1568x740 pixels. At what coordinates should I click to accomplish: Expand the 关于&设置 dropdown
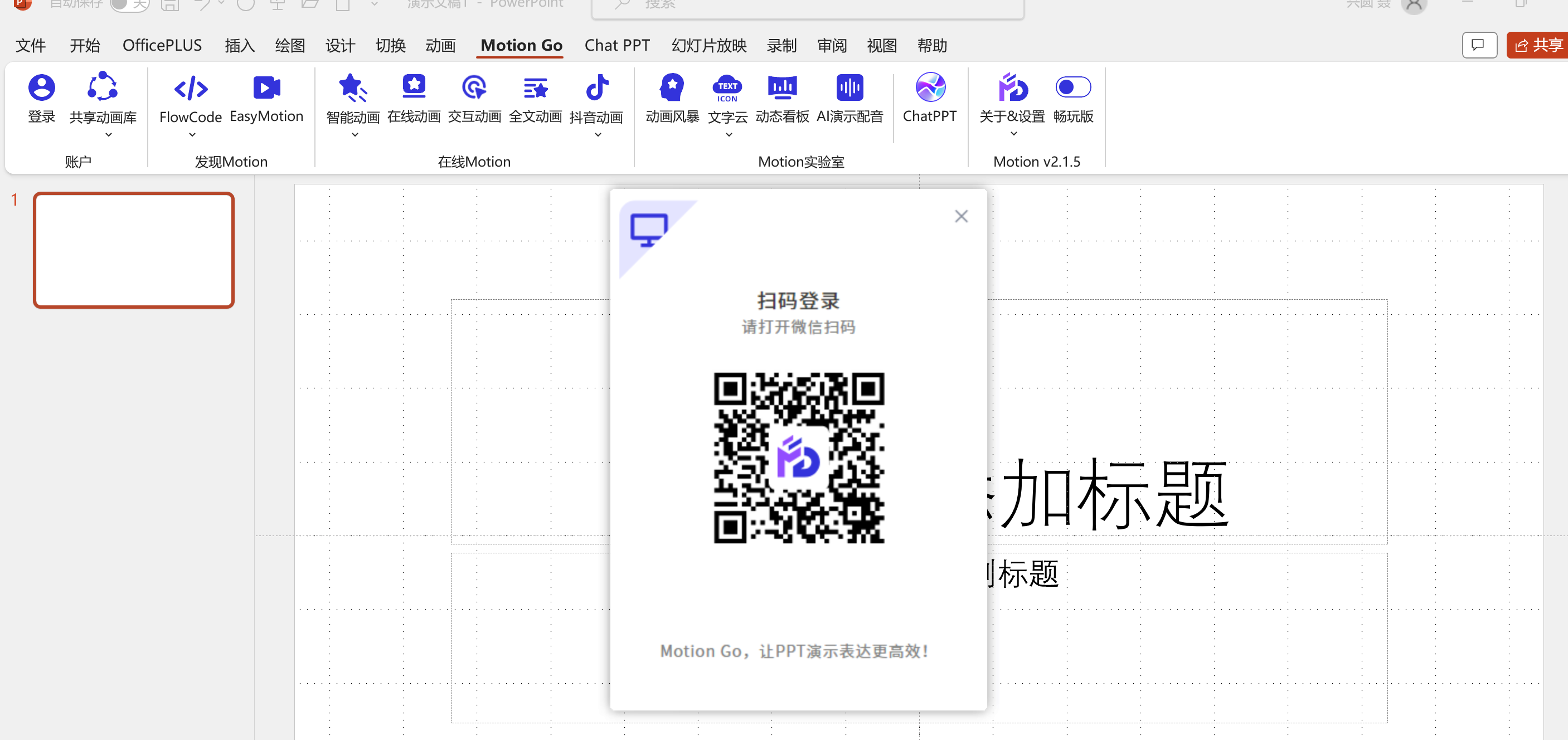coord(1013,133)
